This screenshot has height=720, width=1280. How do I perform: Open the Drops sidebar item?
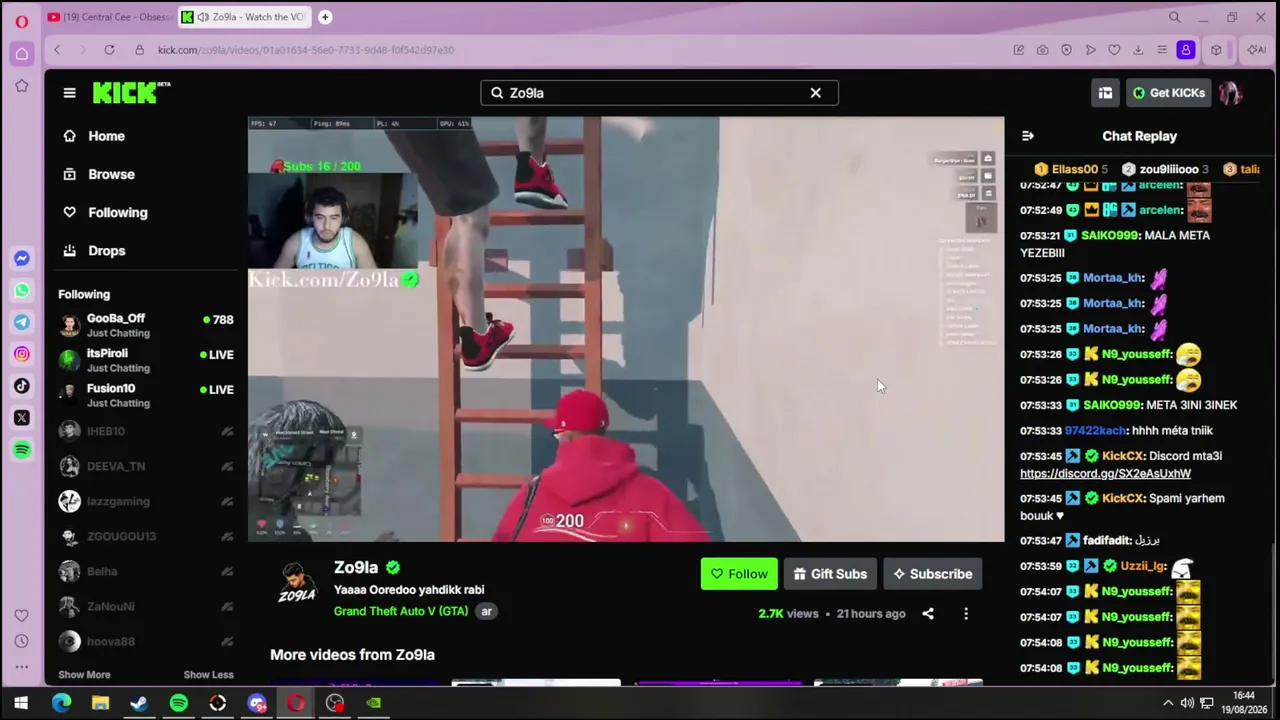click(106, 250)
